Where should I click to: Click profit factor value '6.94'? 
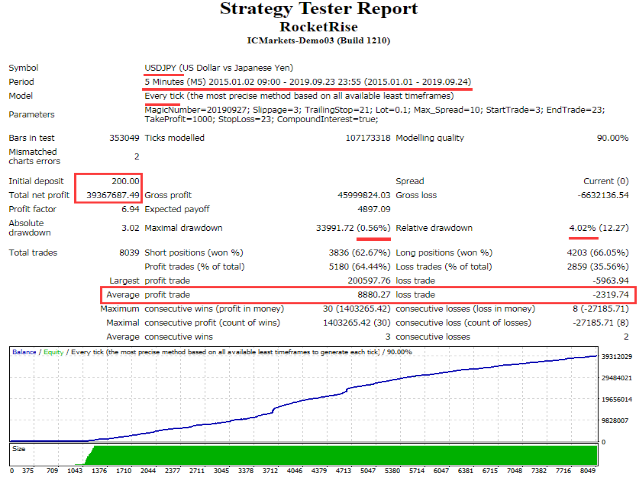(x=130, y=209)
